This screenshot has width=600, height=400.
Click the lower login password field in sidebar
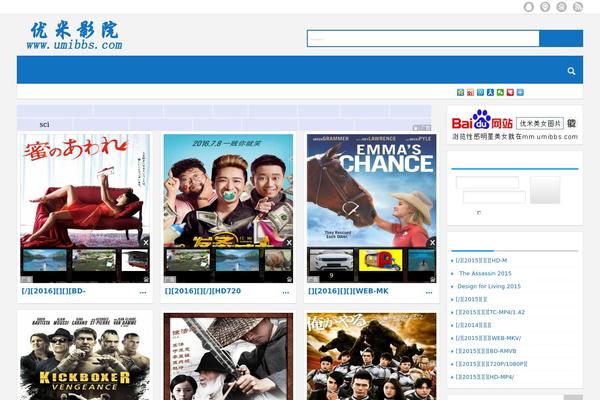pyautogui.click(x=494, y=197)
